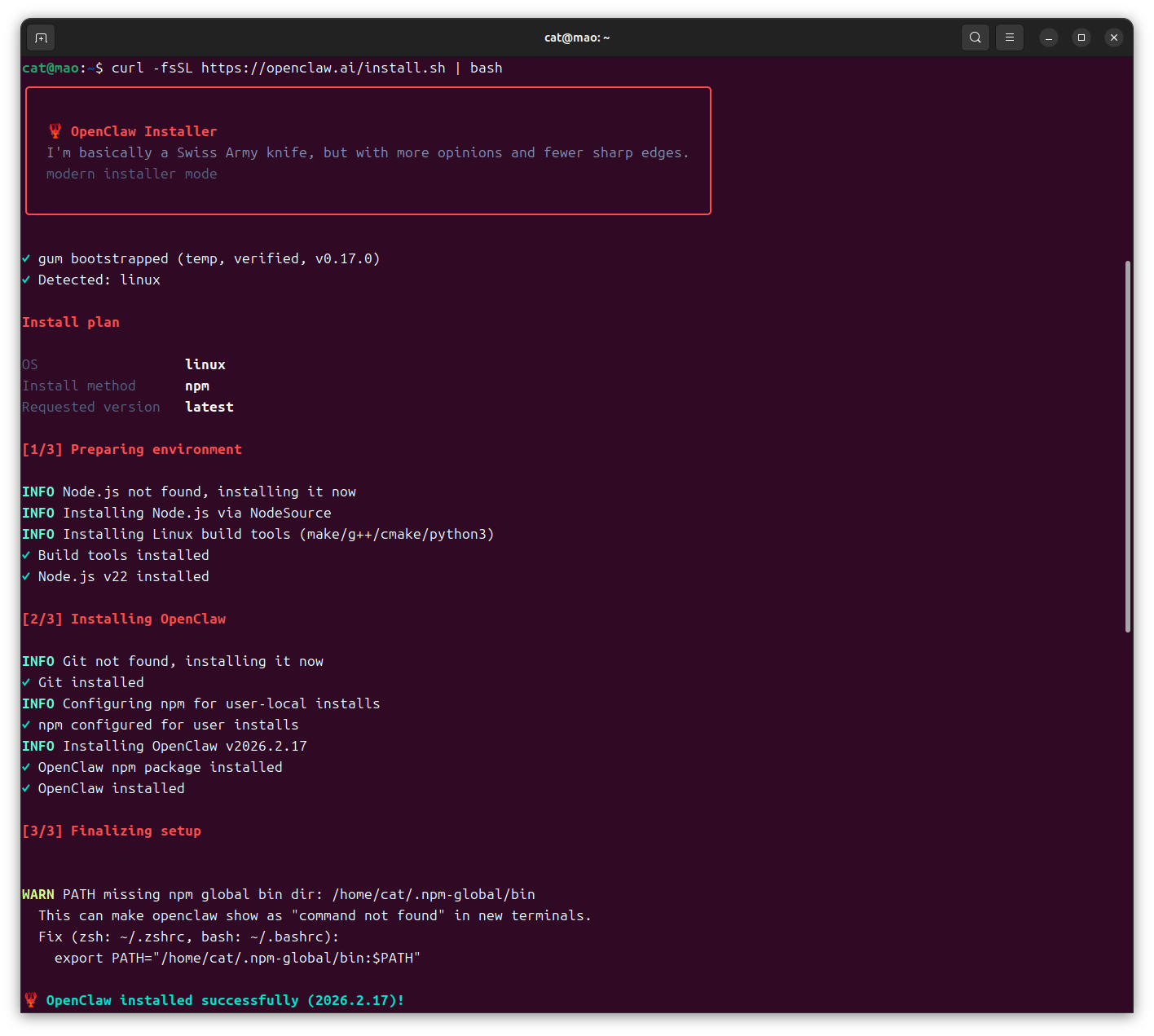Click the lobster icon by the success message

click(31, 999)
